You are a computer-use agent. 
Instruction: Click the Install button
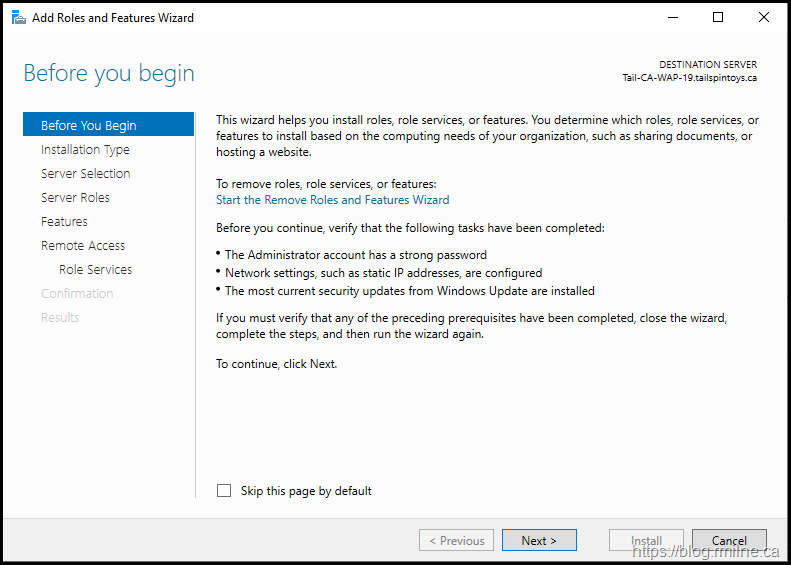pos(646,541)
